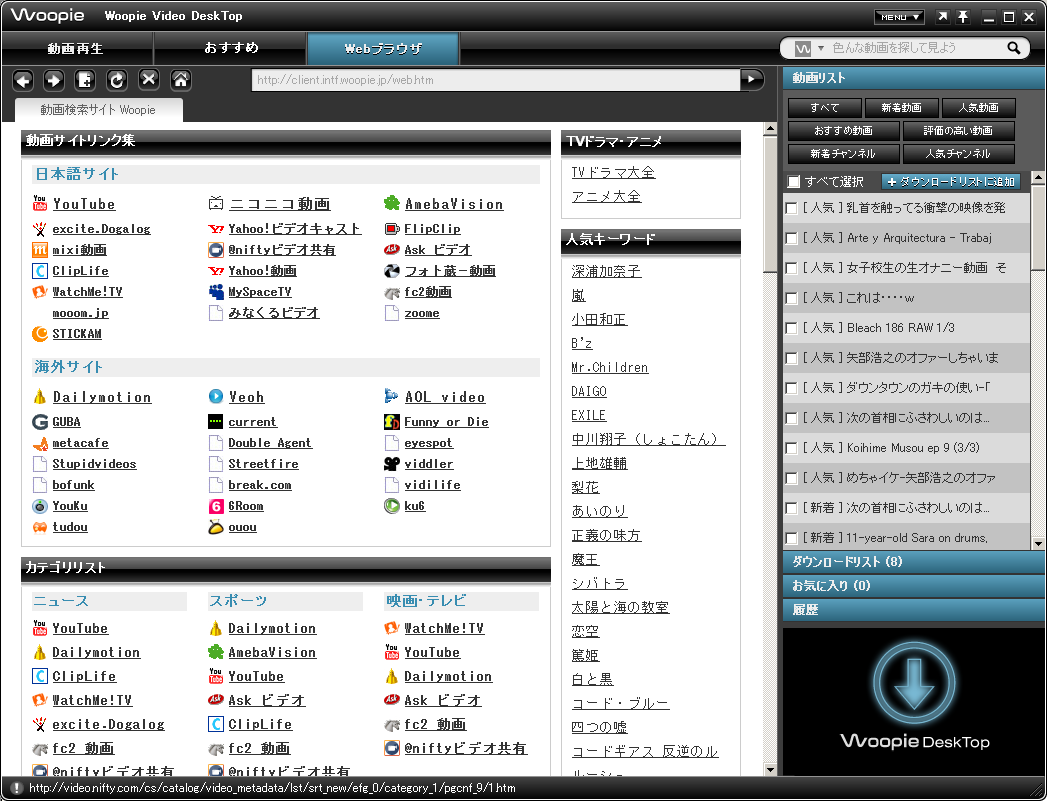This screenshot has height=801, width=1047.
Task: Click the viddler camera favicon
Action: 392,464
